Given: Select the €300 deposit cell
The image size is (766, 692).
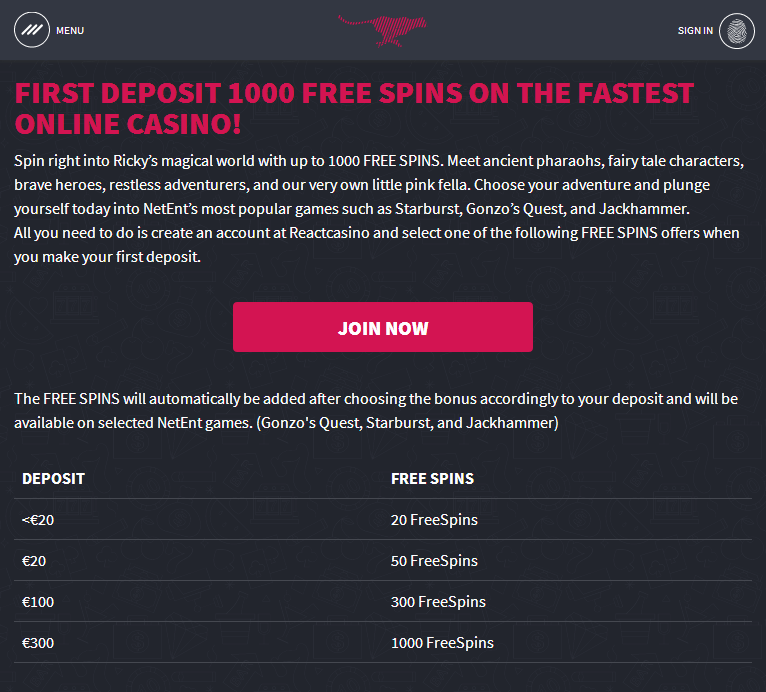Looking at the screenshot, I should [x=38, y=643].
